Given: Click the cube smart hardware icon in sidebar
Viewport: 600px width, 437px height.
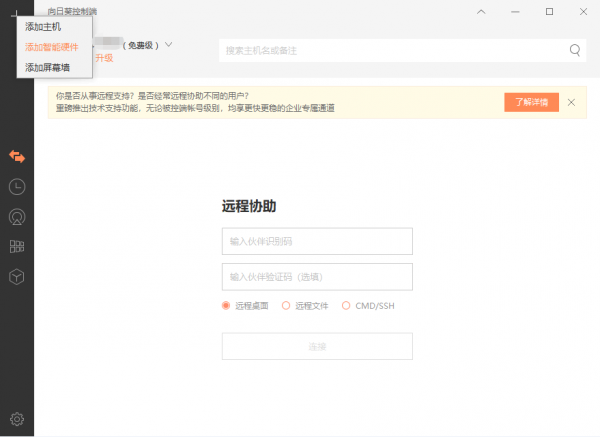Looking at the screenshot, I should (x=16, y=276).
